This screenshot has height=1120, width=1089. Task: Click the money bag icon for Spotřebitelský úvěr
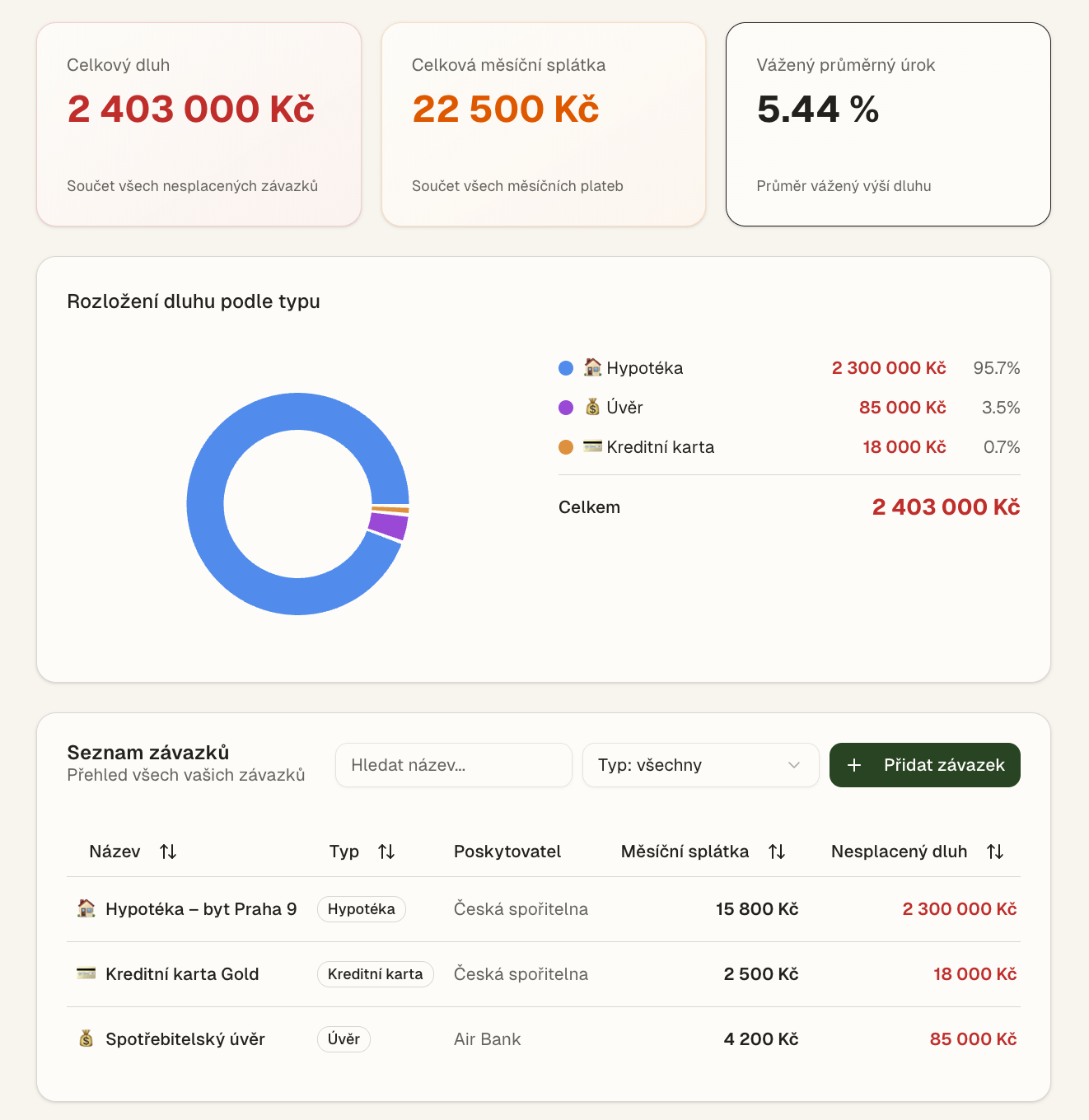pos(85,1038)
